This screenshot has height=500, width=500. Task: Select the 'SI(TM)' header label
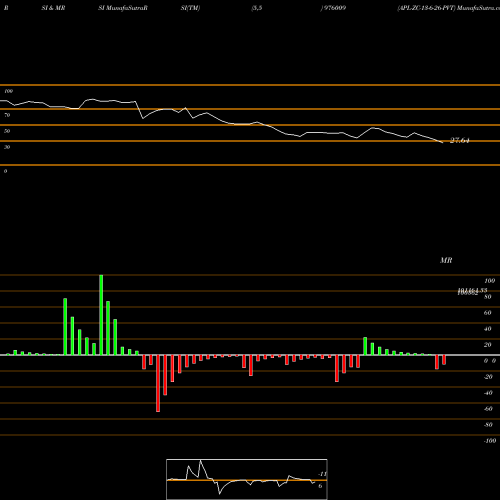pyautogui.click(x=190, y=8)
